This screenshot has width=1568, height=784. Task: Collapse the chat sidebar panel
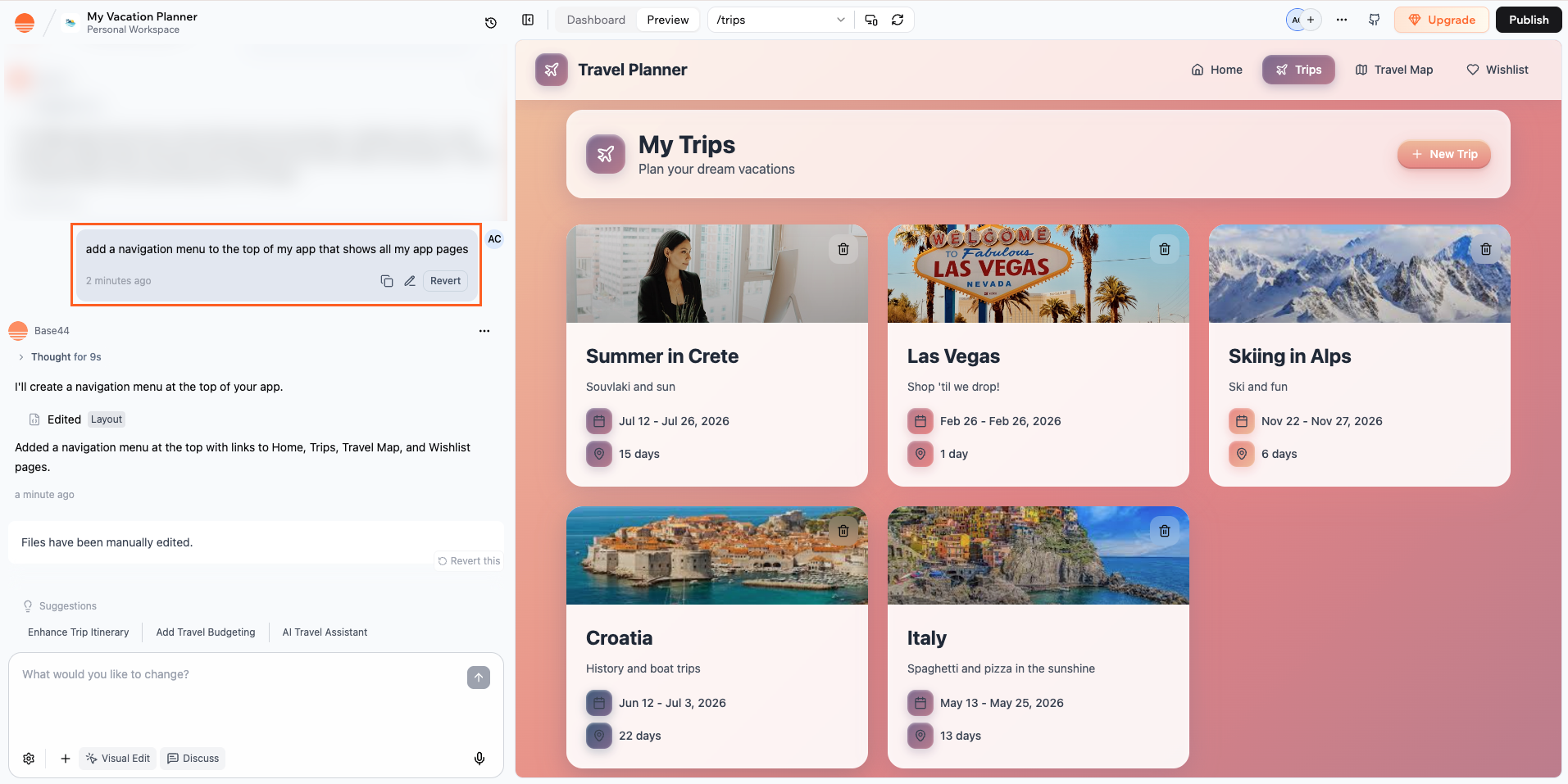tap(527, 19)
